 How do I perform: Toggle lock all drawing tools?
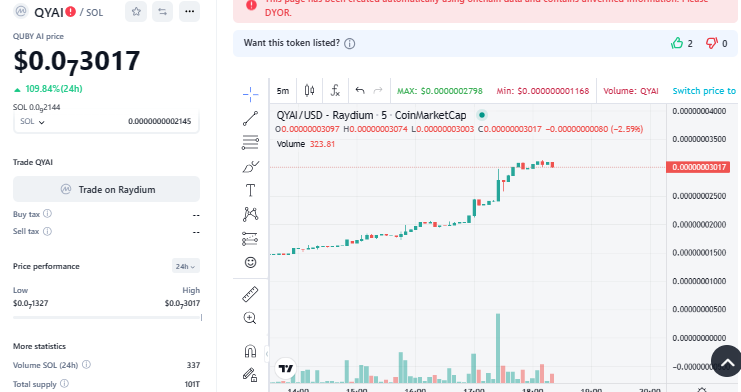(x=250, y=375)
